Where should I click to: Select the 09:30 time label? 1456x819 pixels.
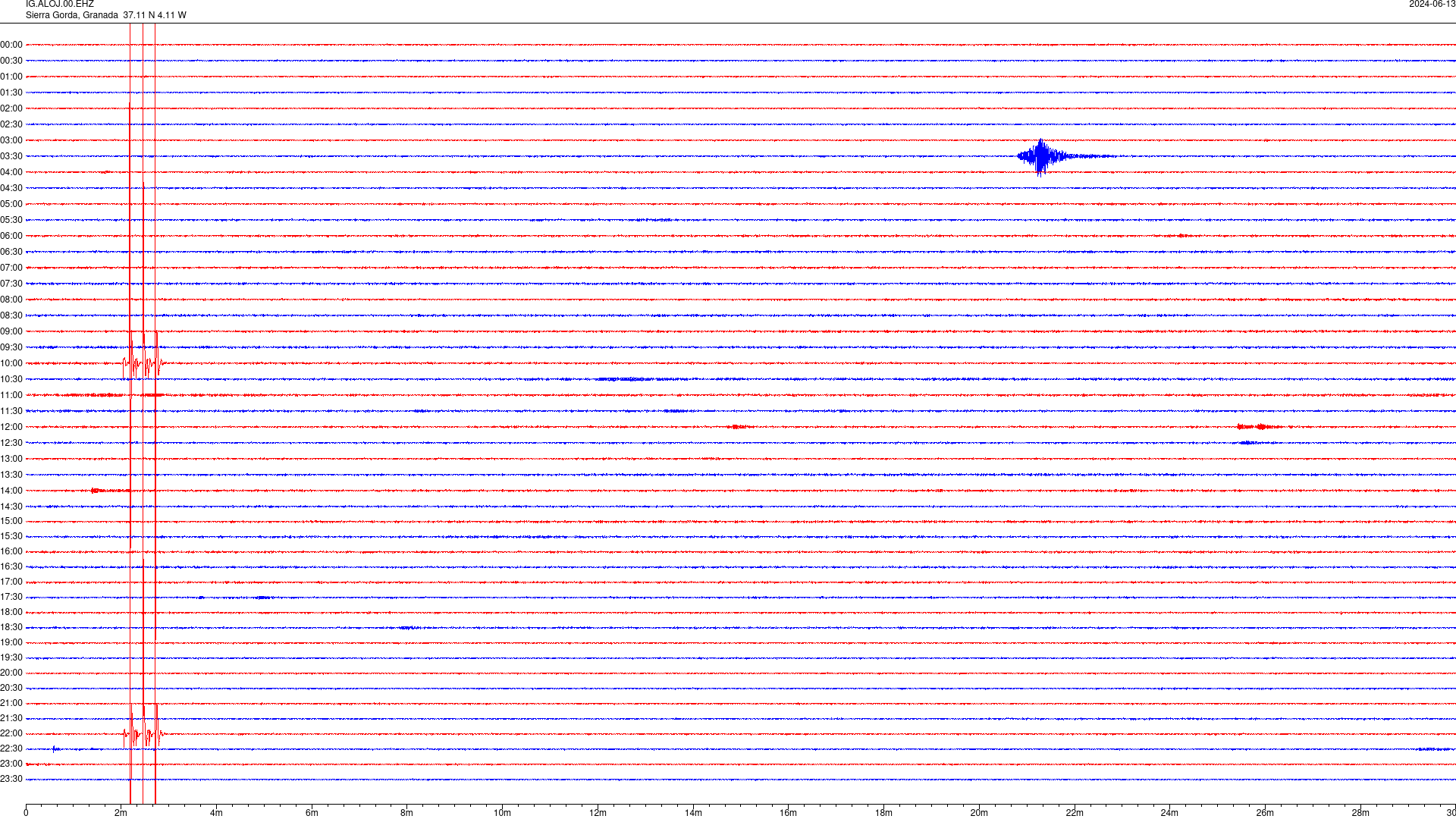point(11,347)
